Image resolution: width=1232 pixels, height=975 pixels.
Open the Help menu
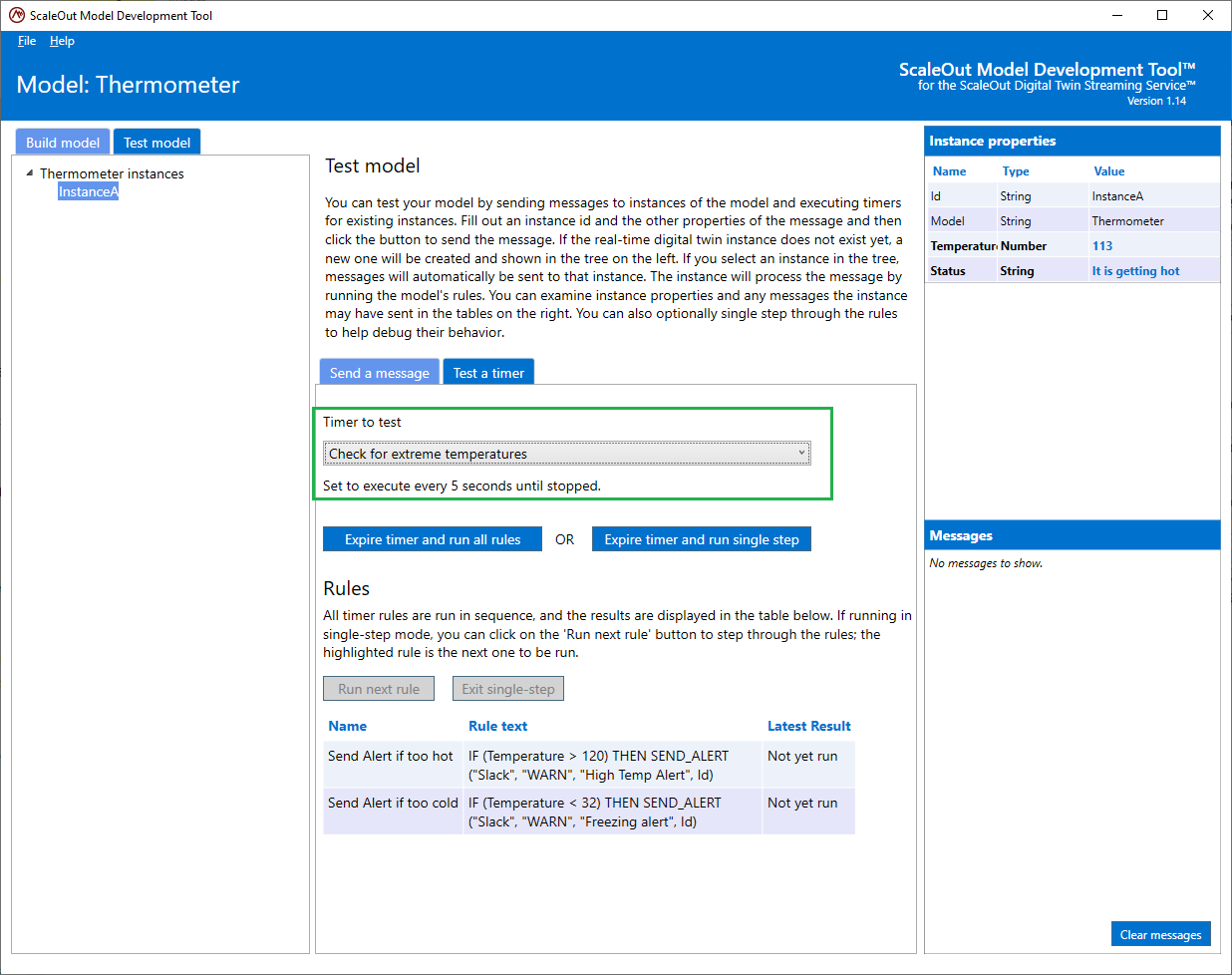[x=62, y=41]
